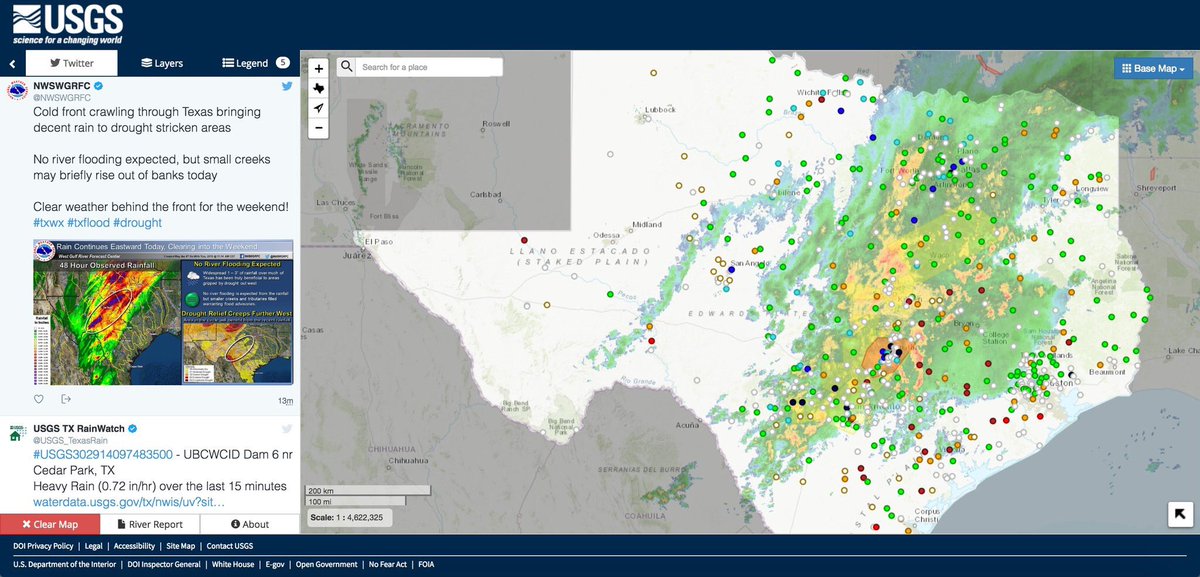The height and width of the screenshot is (577, 1200).
Task: Share the NWSWGRFC tweet
Action: pos(66,399)
